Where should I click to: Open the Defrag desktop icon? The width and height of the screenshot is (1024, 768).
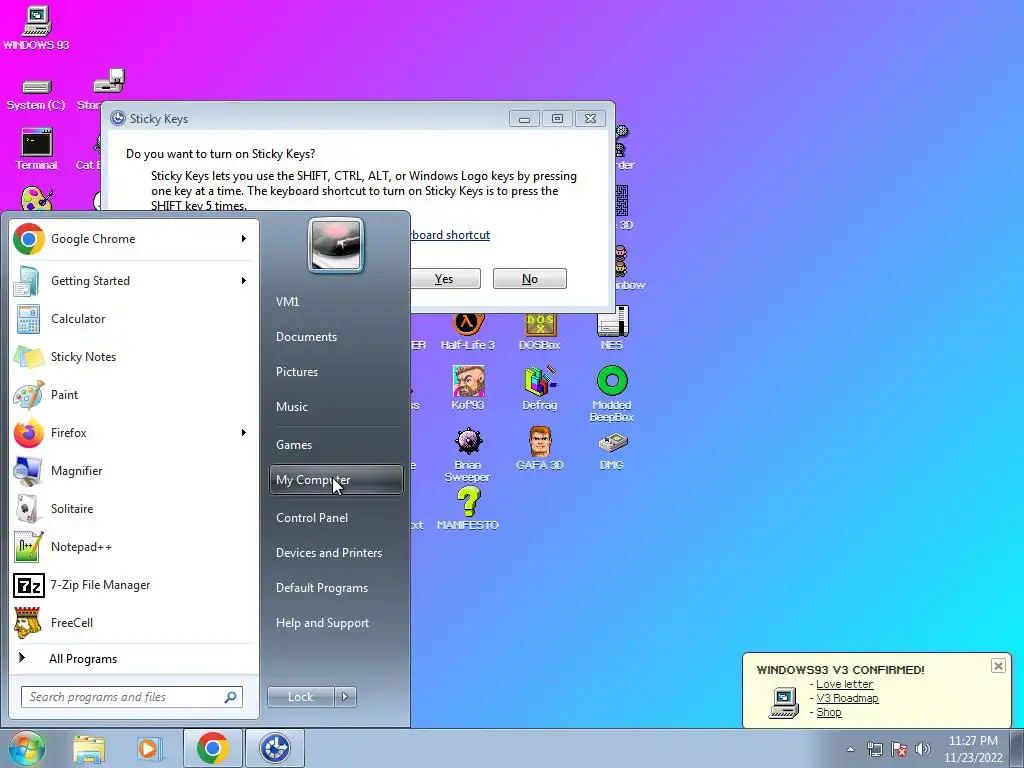[x=540, y=388]
